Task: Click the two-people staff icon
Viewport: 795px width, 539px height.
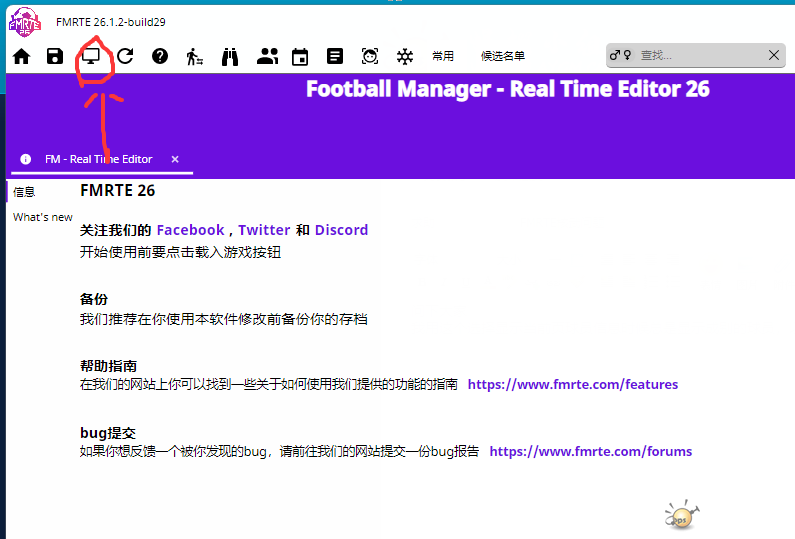Action: point(267,57)
